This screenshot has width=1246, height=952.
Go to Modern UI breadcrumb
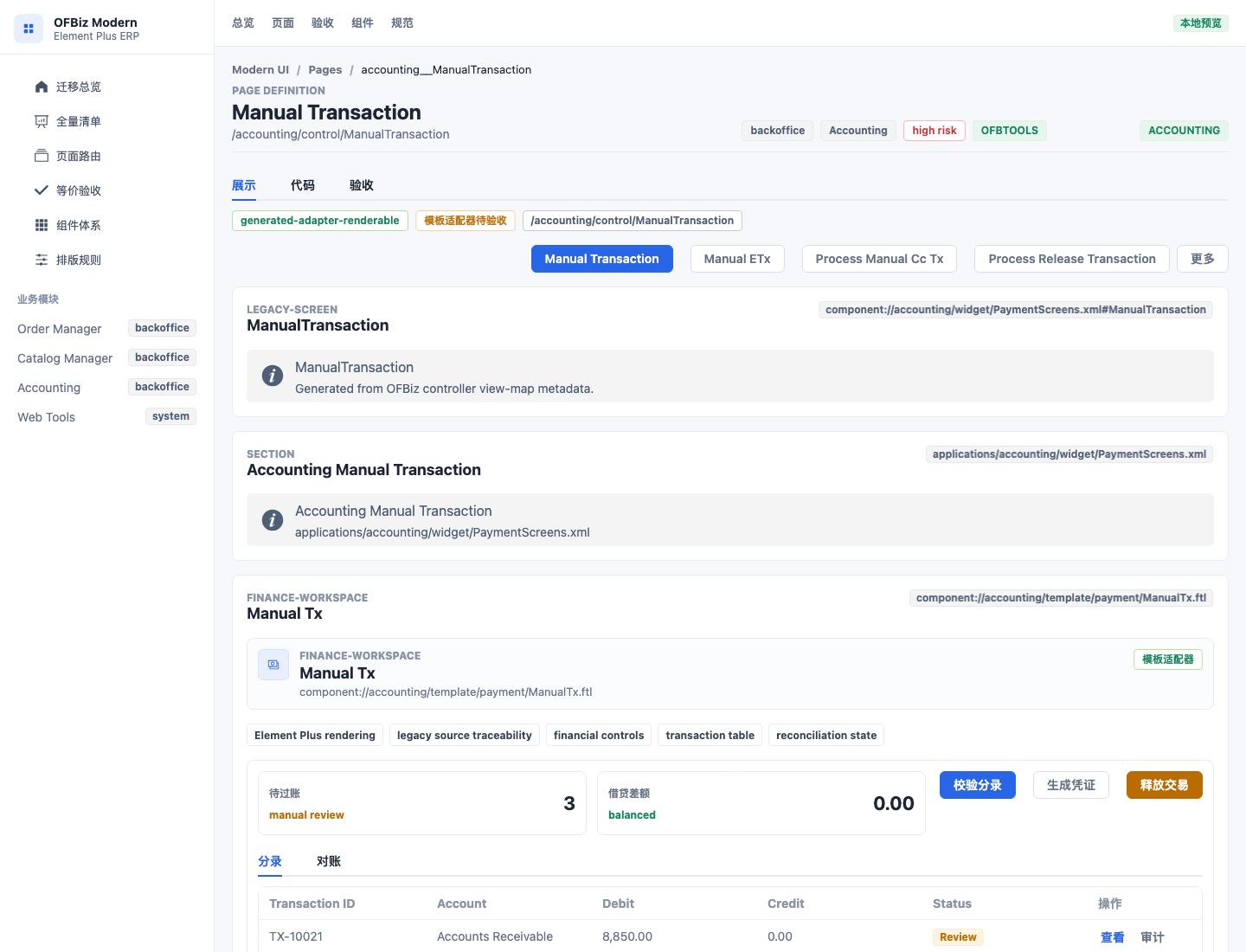pyautogui.click(x=260, y=70)
